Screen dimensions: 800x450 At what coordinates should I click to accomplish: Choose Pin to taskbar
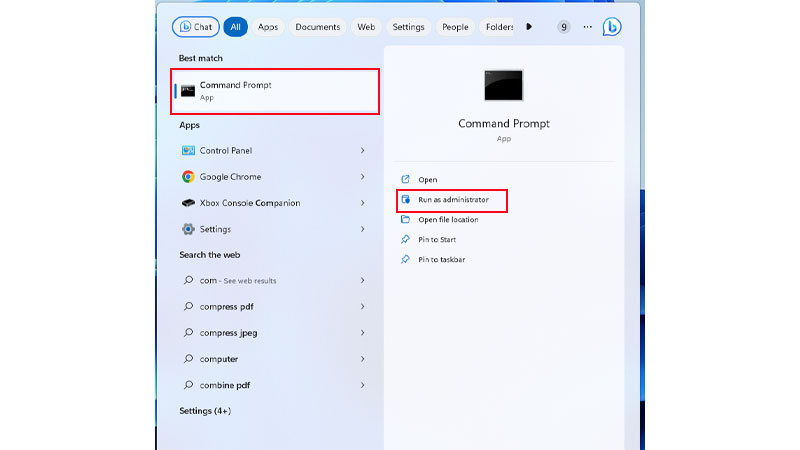tap(442, 259)
